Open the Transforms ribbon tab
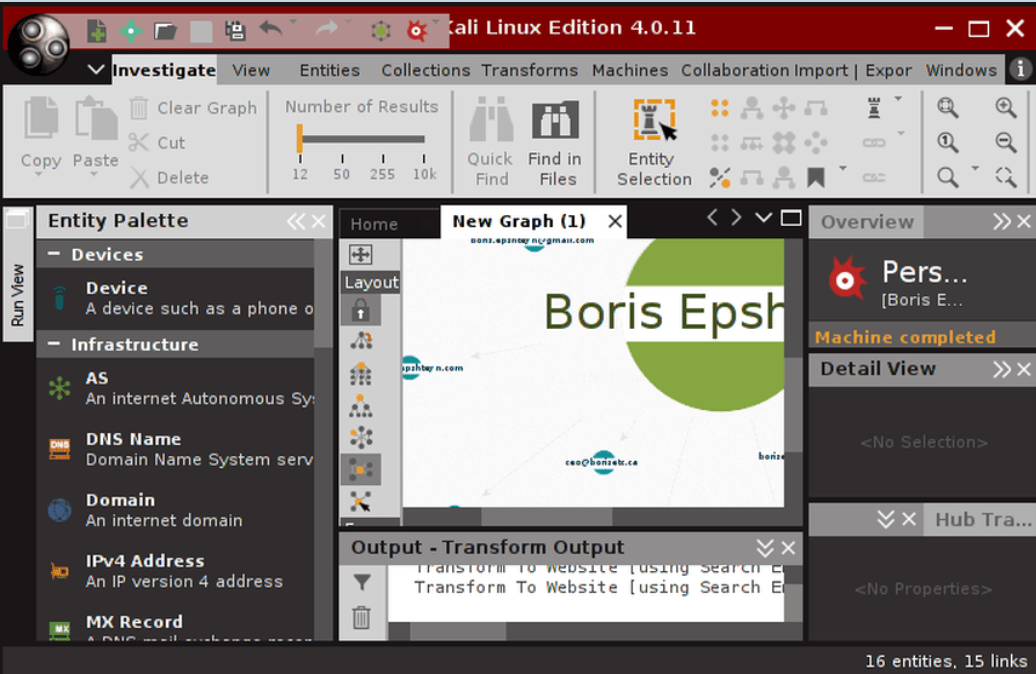The image size is (1036, 674). click(x=529, y=70)
